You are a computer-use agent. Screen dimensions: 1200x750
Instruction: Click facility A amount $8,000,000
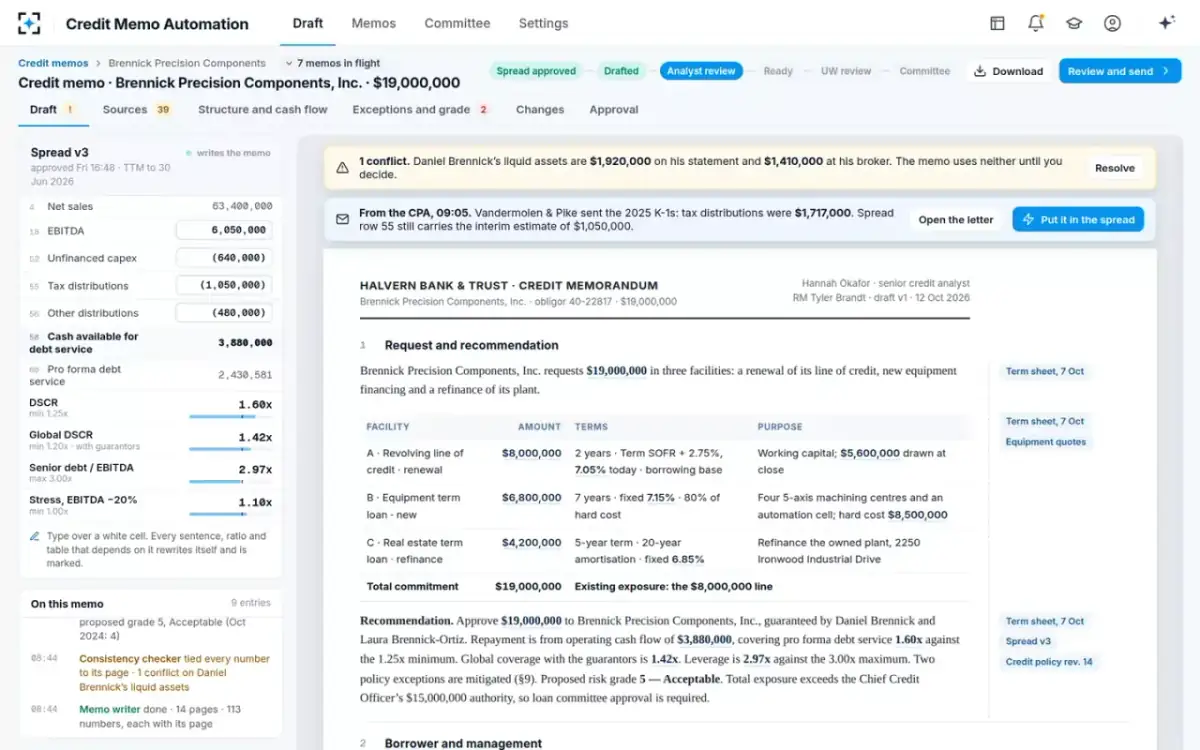tap(531, 453)
